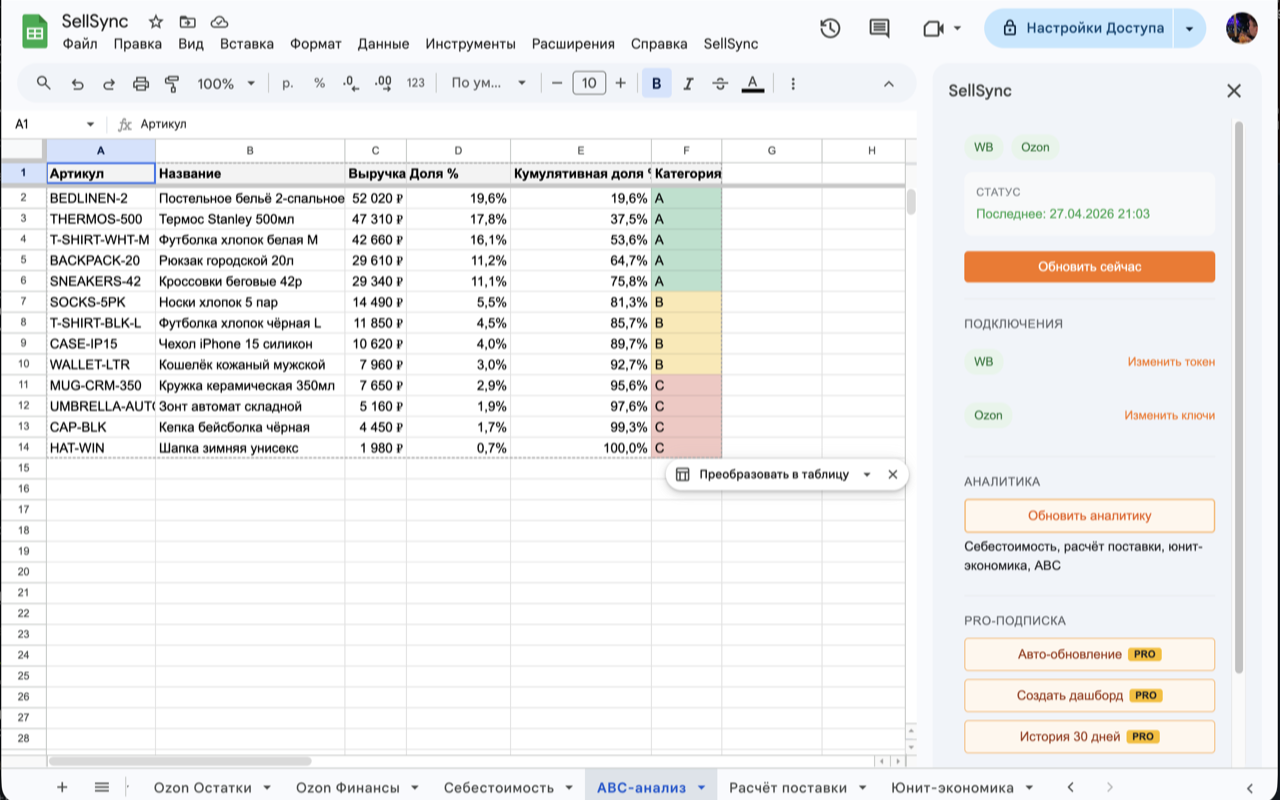Viewport: 1280px width, 800px height.
Task: Dismiss the convert-to-table suggestion
Action: 893,475
